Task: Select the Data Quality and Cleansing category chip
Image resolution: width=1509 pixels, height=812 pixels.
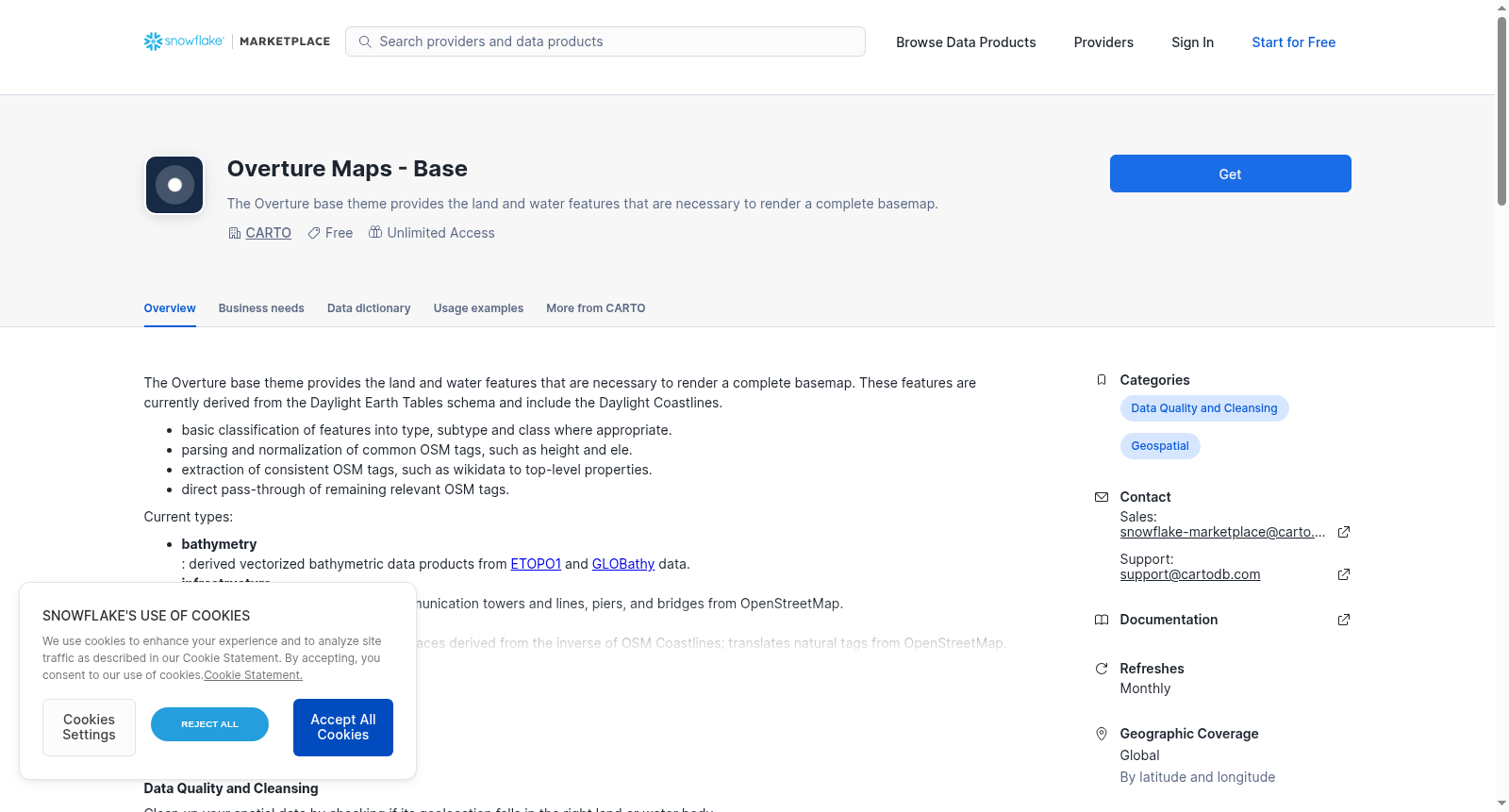Action: point(1204,408)
